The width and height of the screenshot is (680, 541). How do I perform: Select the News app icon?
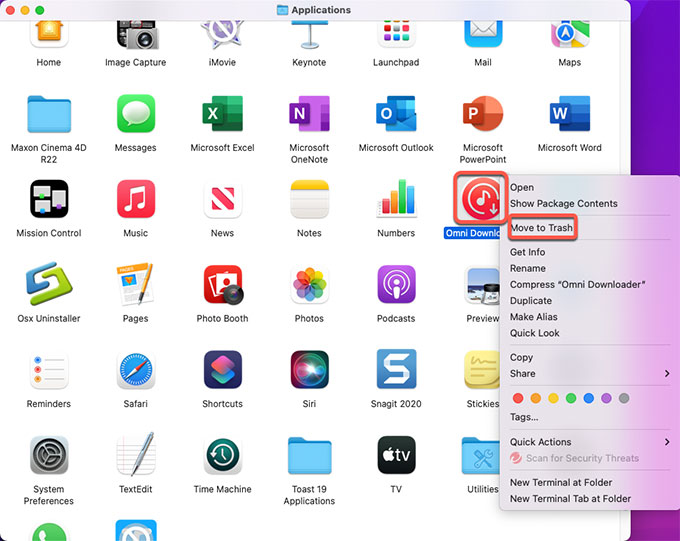[222, 199]
